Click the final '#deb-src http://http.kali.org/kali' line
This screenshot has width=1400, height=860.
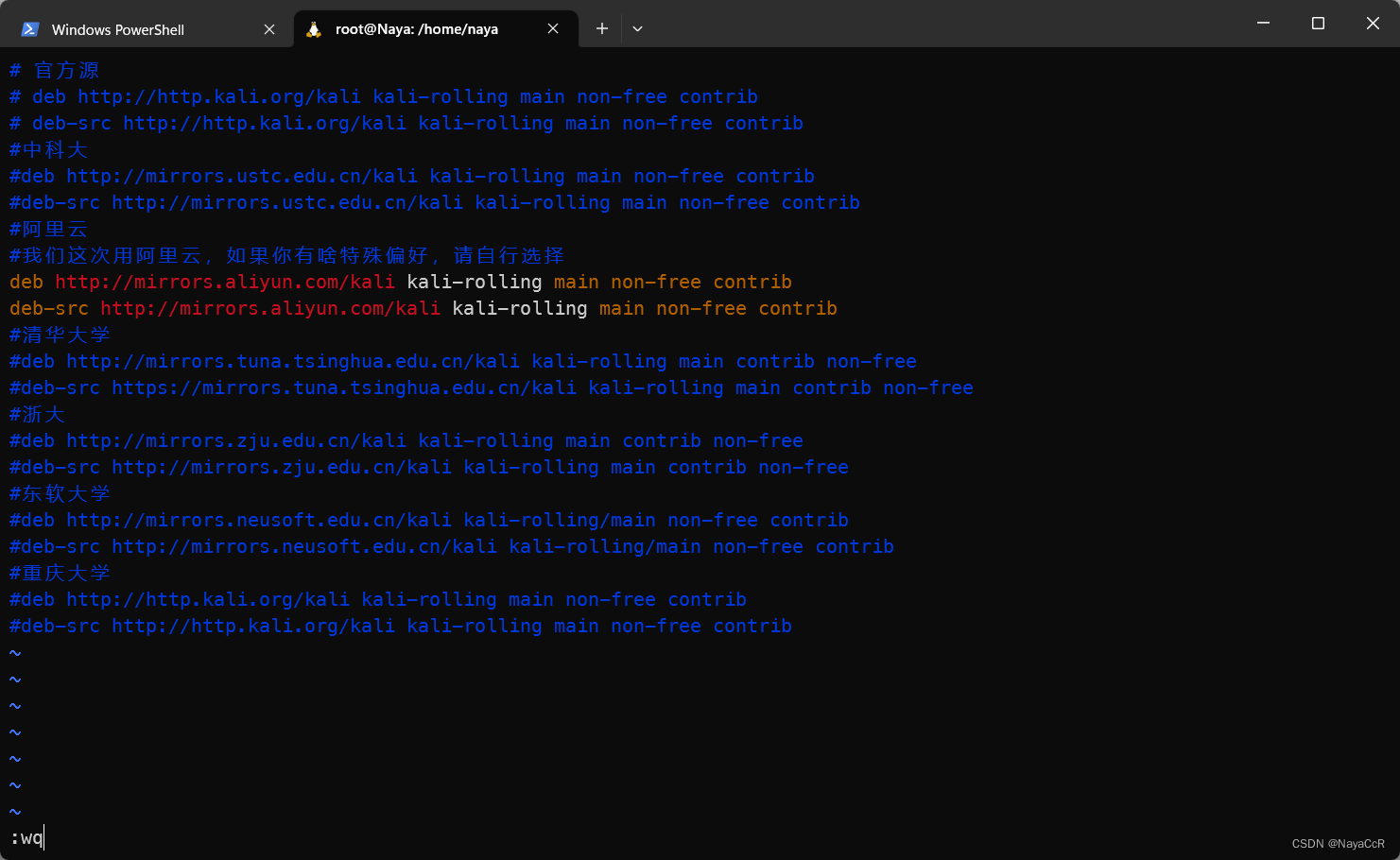(401, 626)
